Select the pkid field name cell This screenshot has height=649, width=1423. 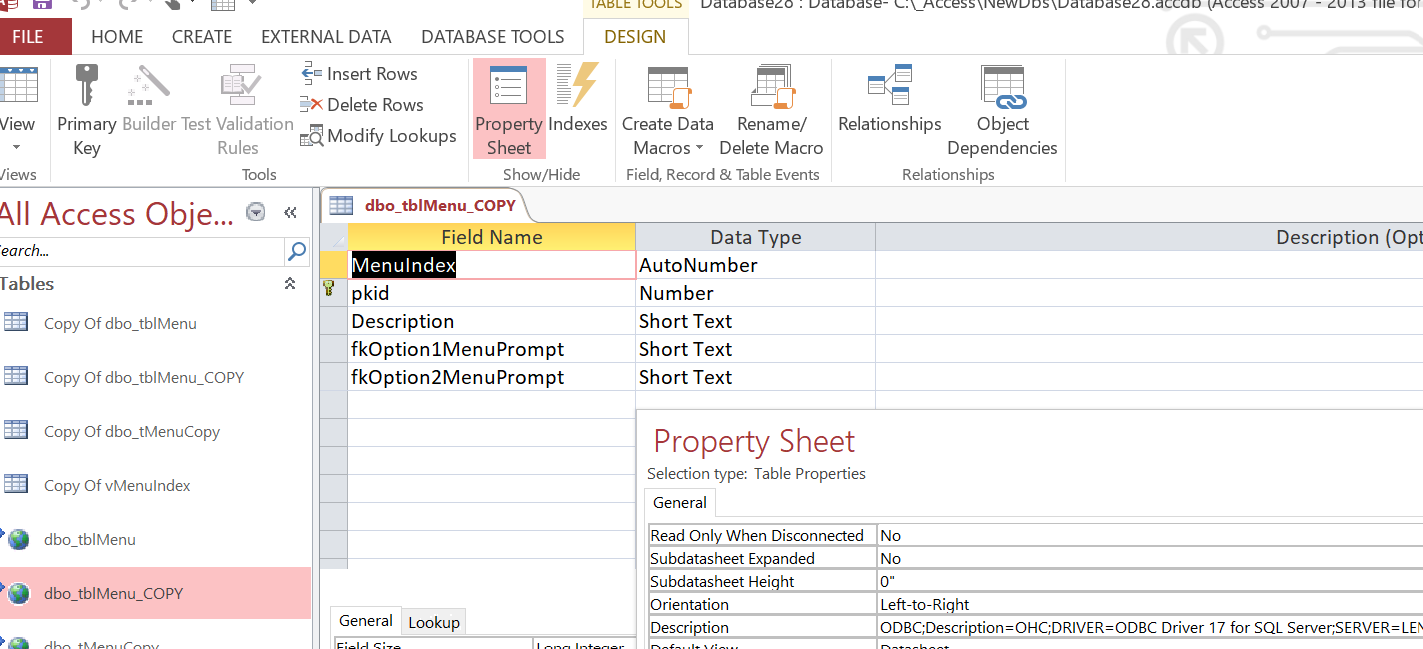click(x=490, y=293)
